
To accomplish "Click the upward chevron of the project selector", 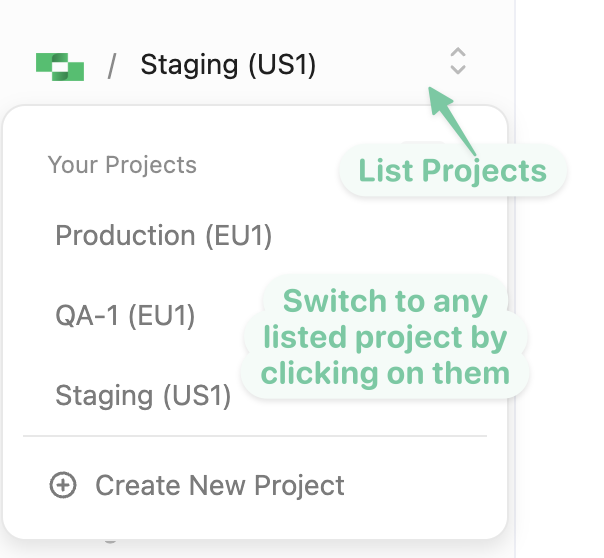I will point(458,52).
